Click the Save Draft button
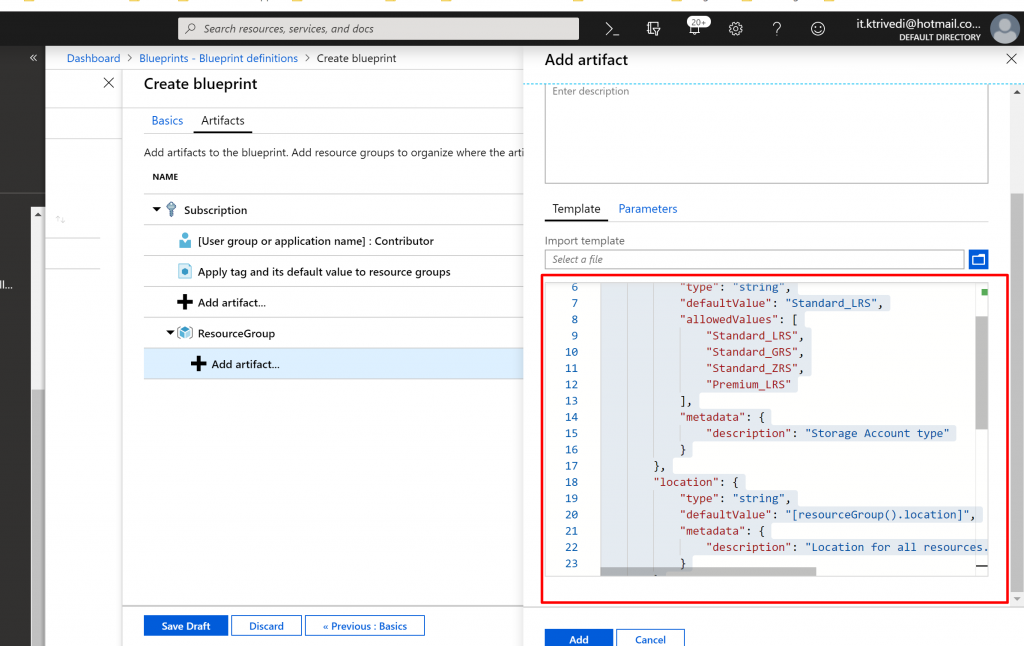The height and width of the screenshot is (646, 1024). point(185,626)
